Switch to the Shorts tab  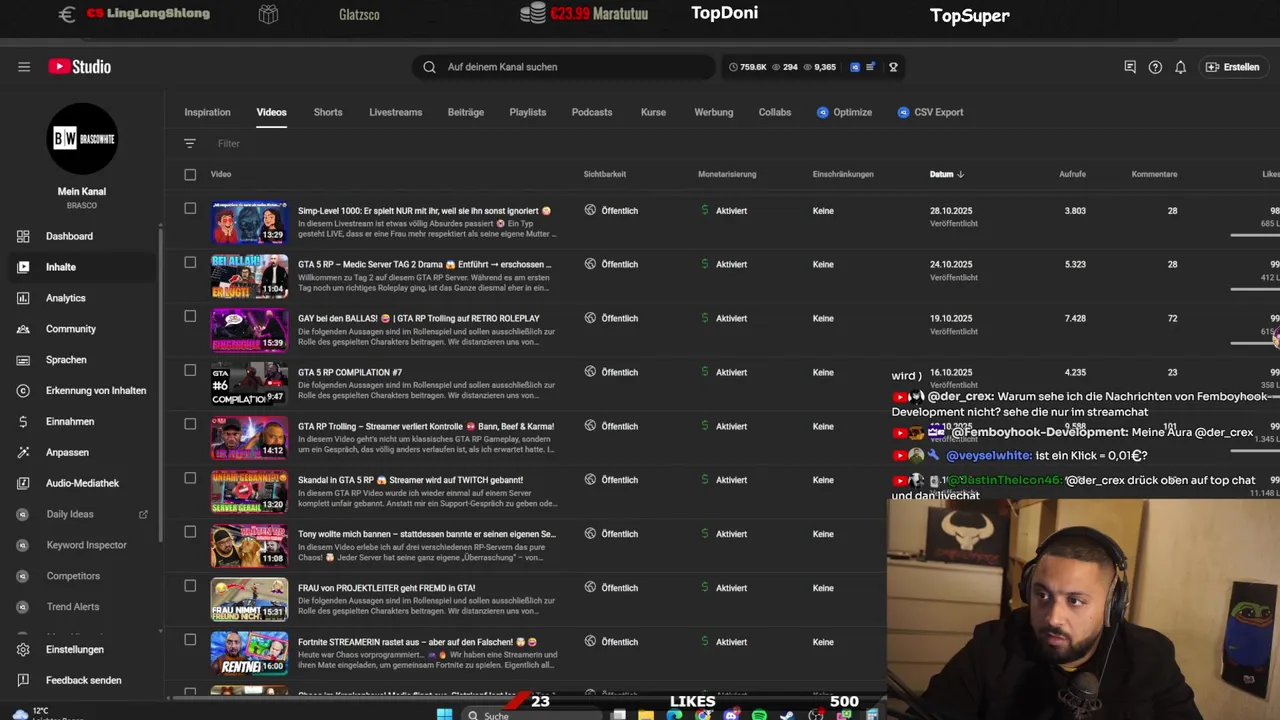tap(328, 112)
